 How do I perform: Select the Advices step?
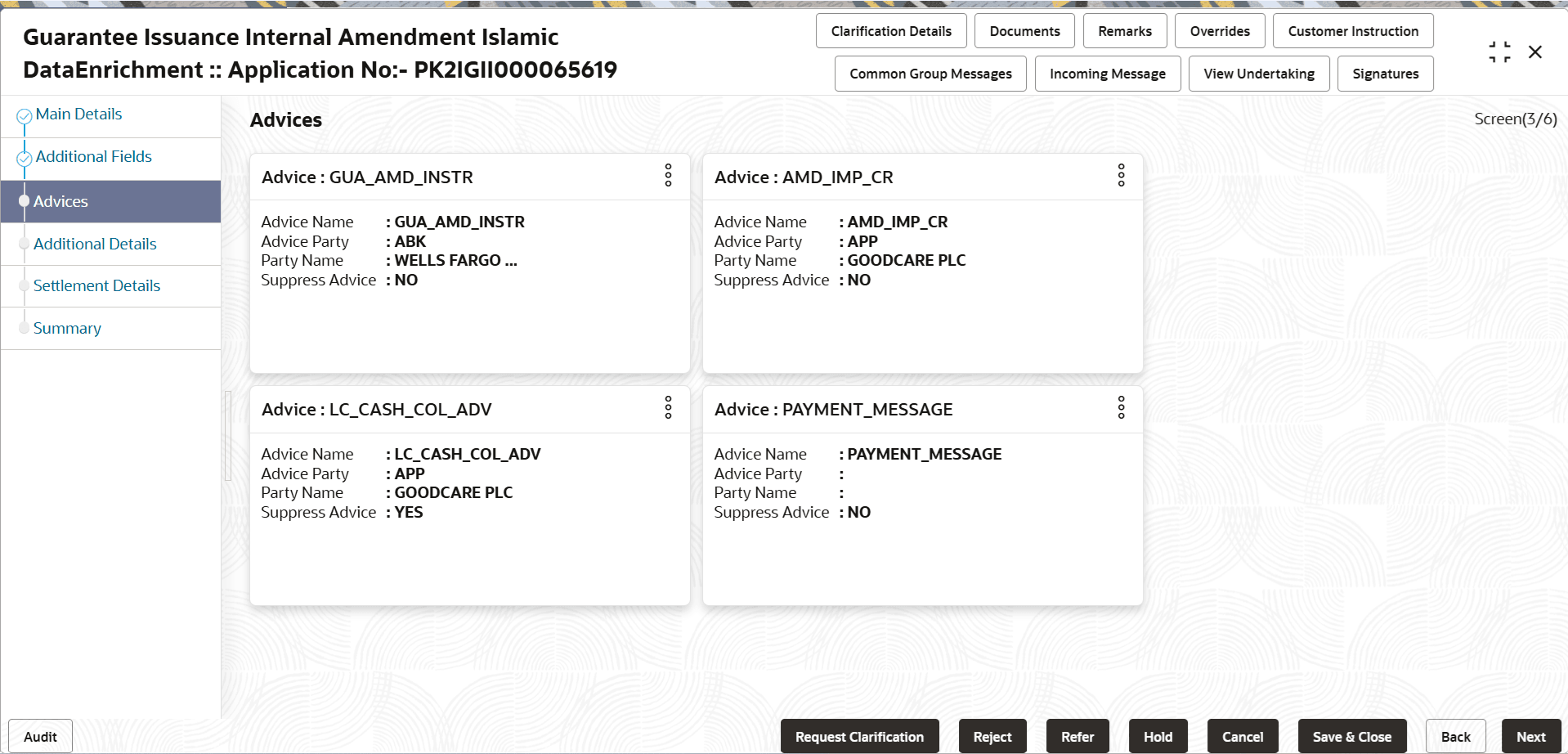click(110, 201)
